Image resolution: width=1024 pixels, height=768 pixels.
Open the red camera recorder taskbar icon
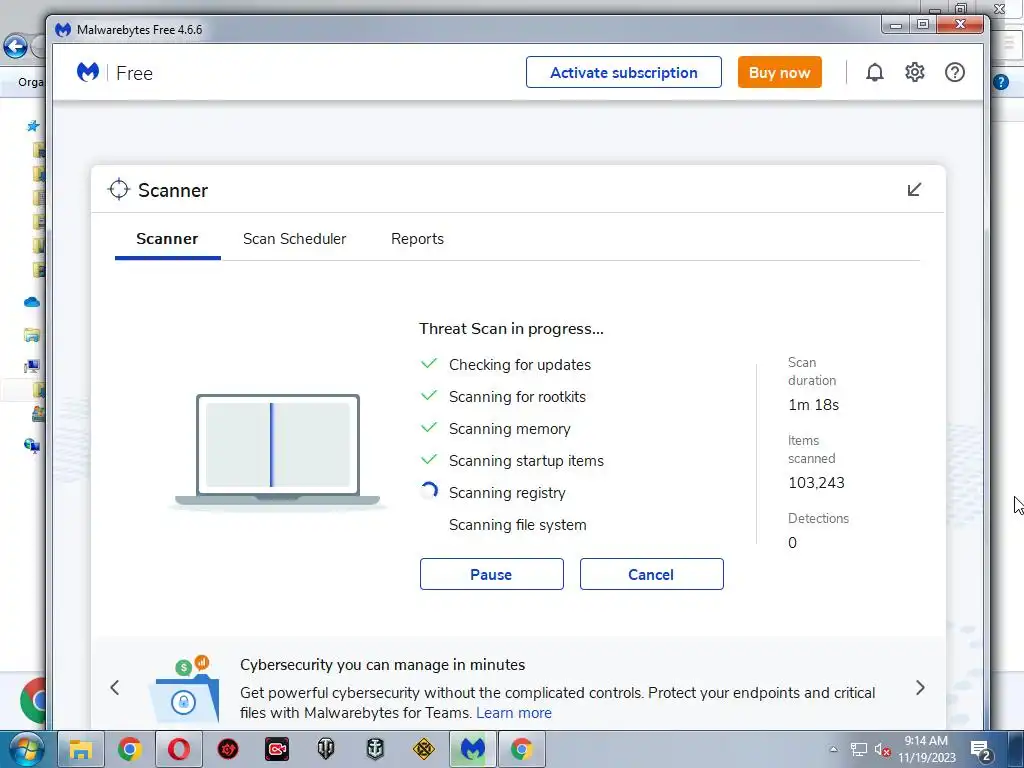coord(277,749)
